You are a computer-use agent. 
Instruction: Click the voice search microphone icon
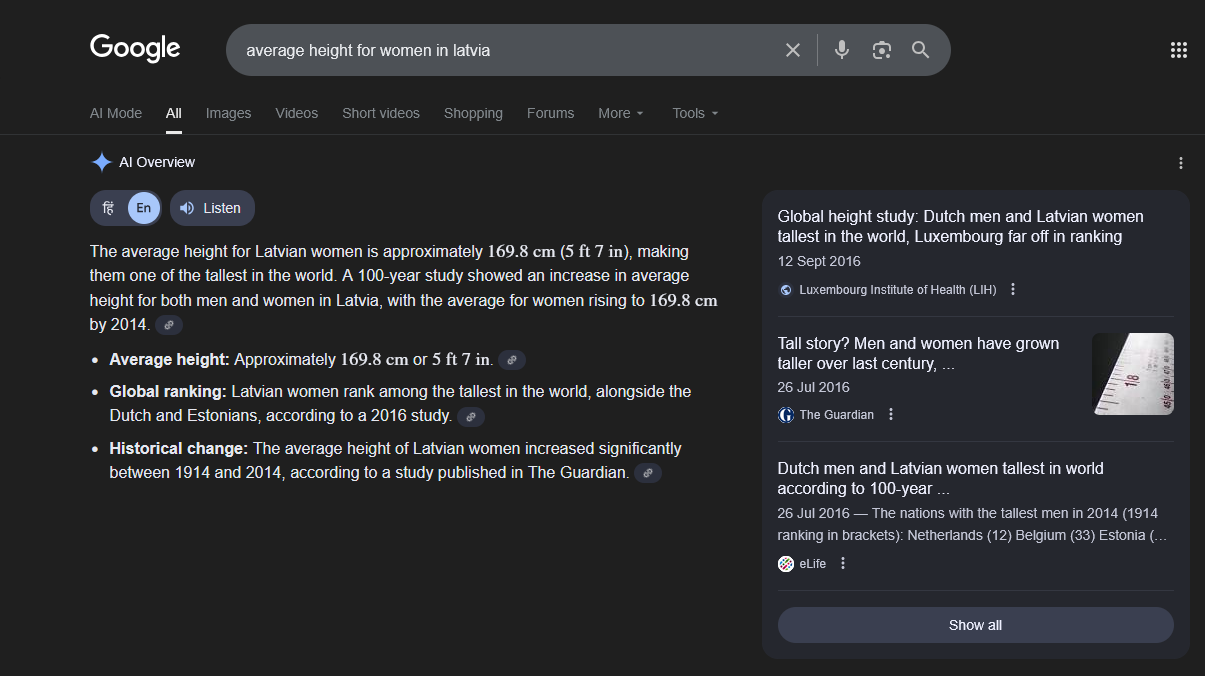[842, 50]
